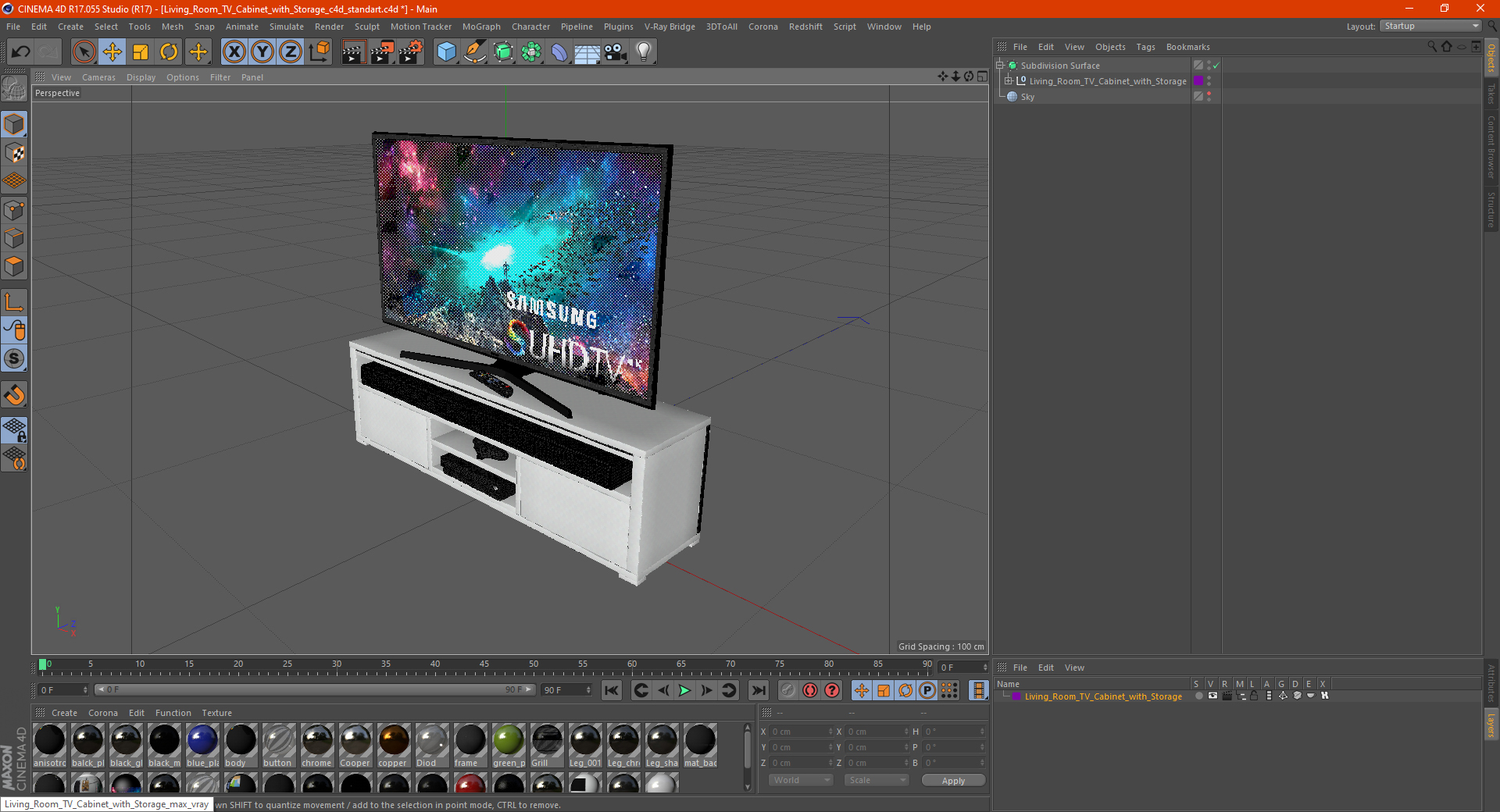Activate the Rotate tool
Viewport: 1500px width, 812px height.
[x=169, y=52]
